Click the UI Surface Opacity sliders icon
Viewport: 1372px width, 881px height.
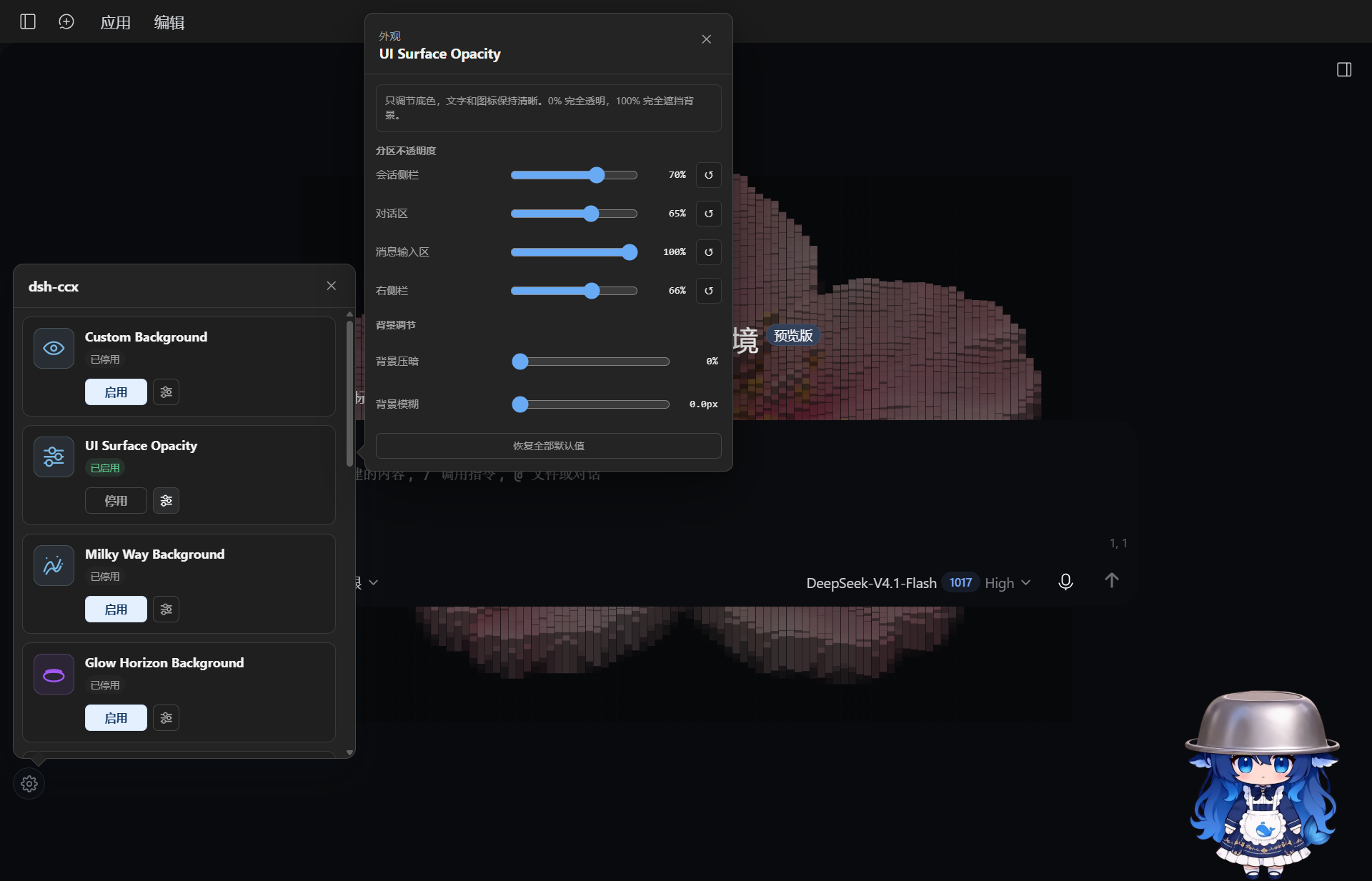(x=54, y=457)
